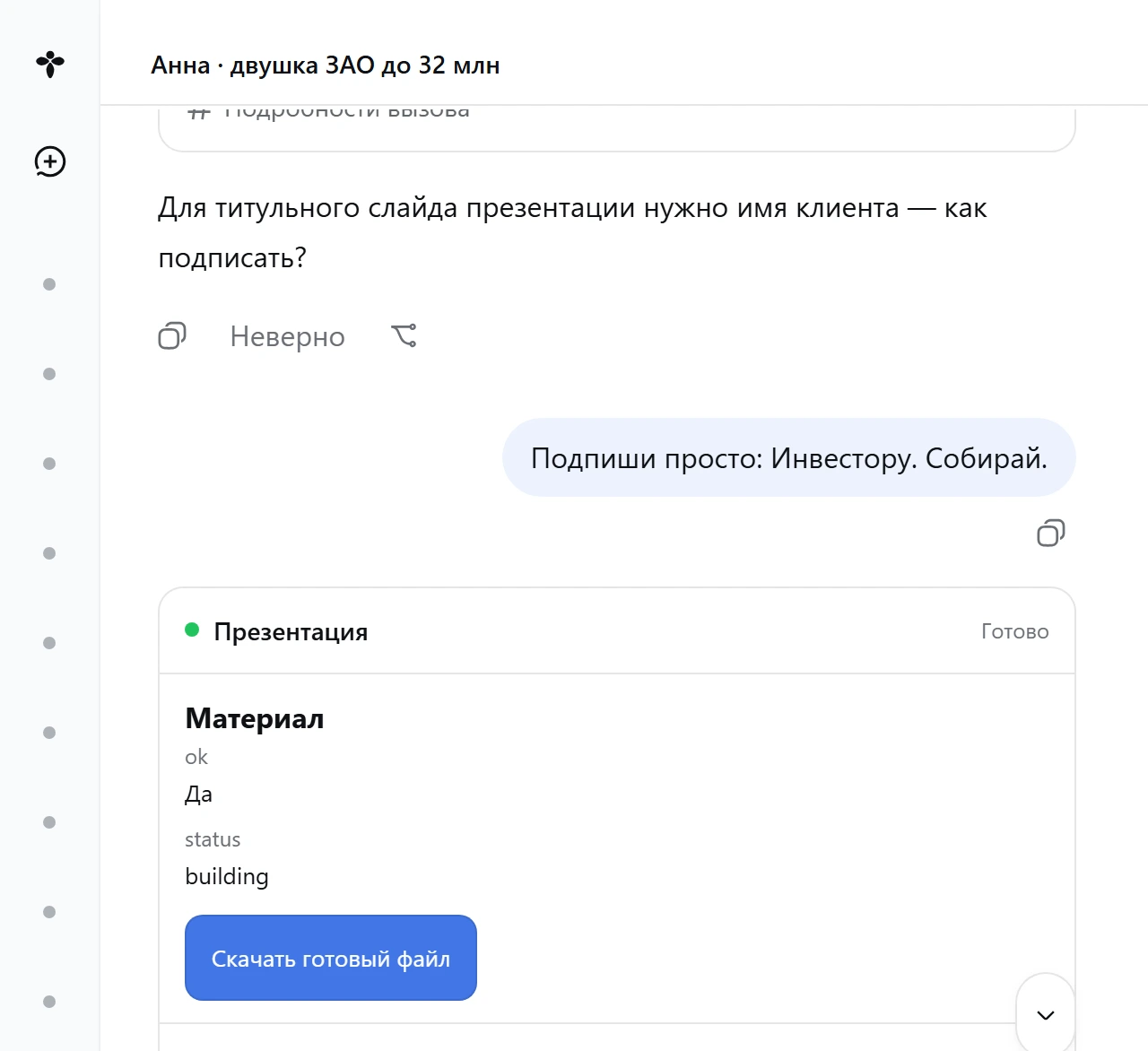Mark the reply as Неверно
Screen dimensions: 1148x1051
287,336
